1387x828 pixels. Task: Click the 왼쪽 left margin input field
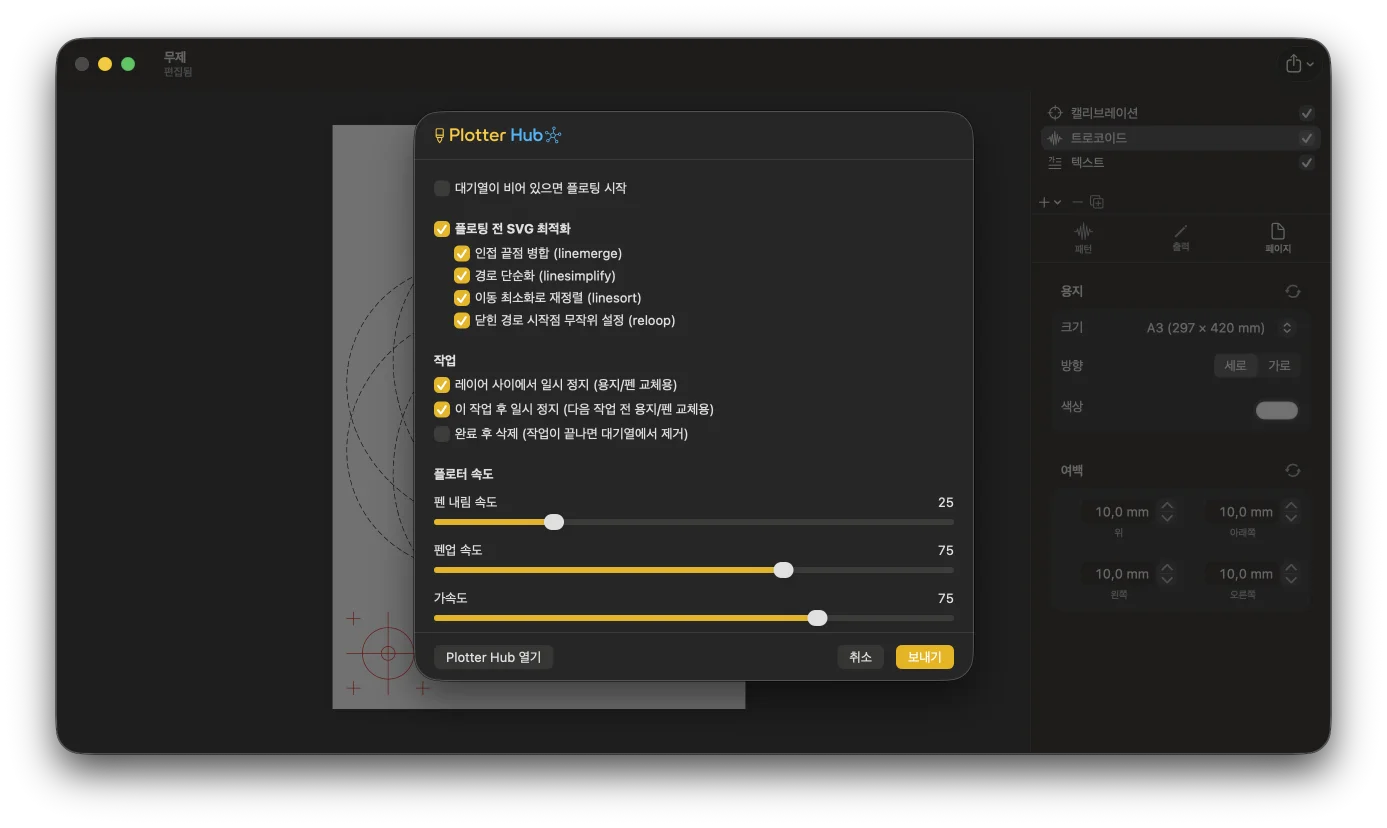coord(1119,574)
